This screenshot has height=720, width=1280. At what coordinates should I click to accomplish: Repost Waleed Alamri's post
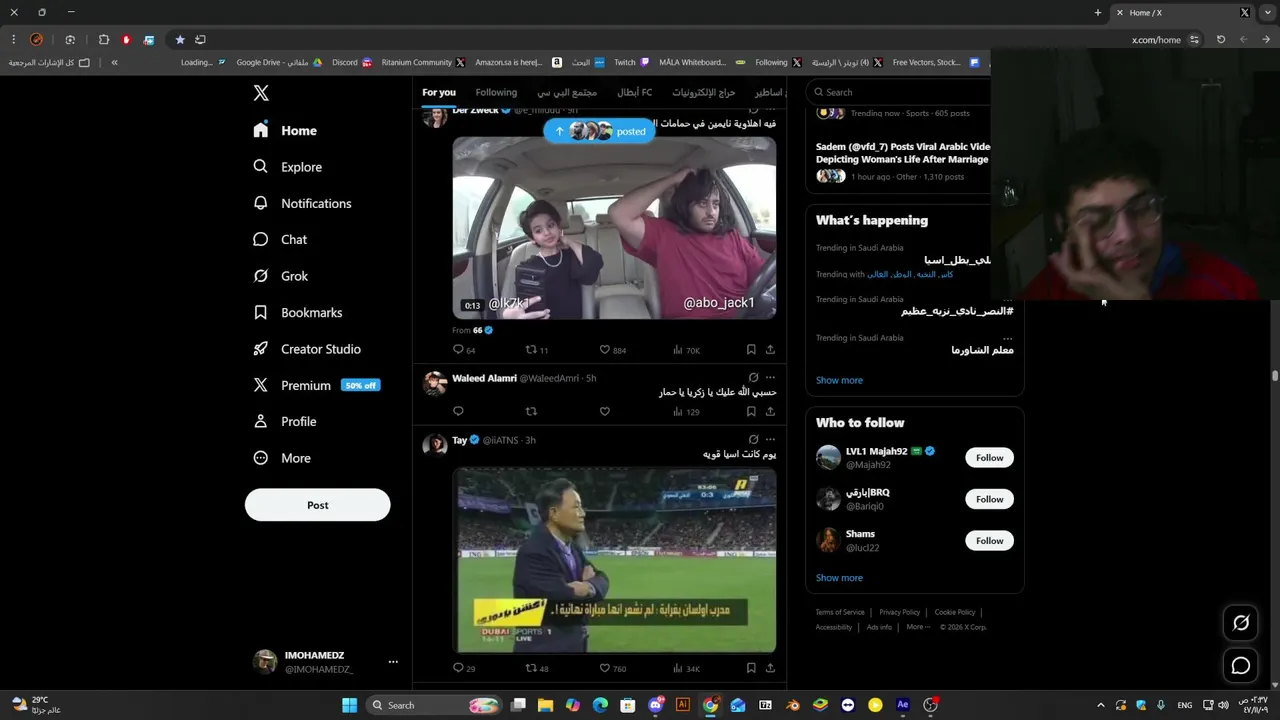531,411
